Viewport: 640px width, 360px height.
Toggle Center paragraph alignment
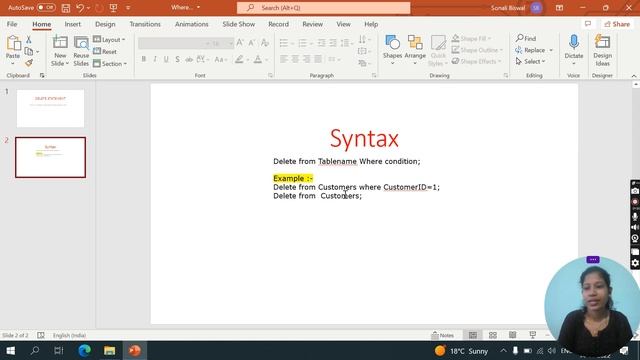click(295, 60)
